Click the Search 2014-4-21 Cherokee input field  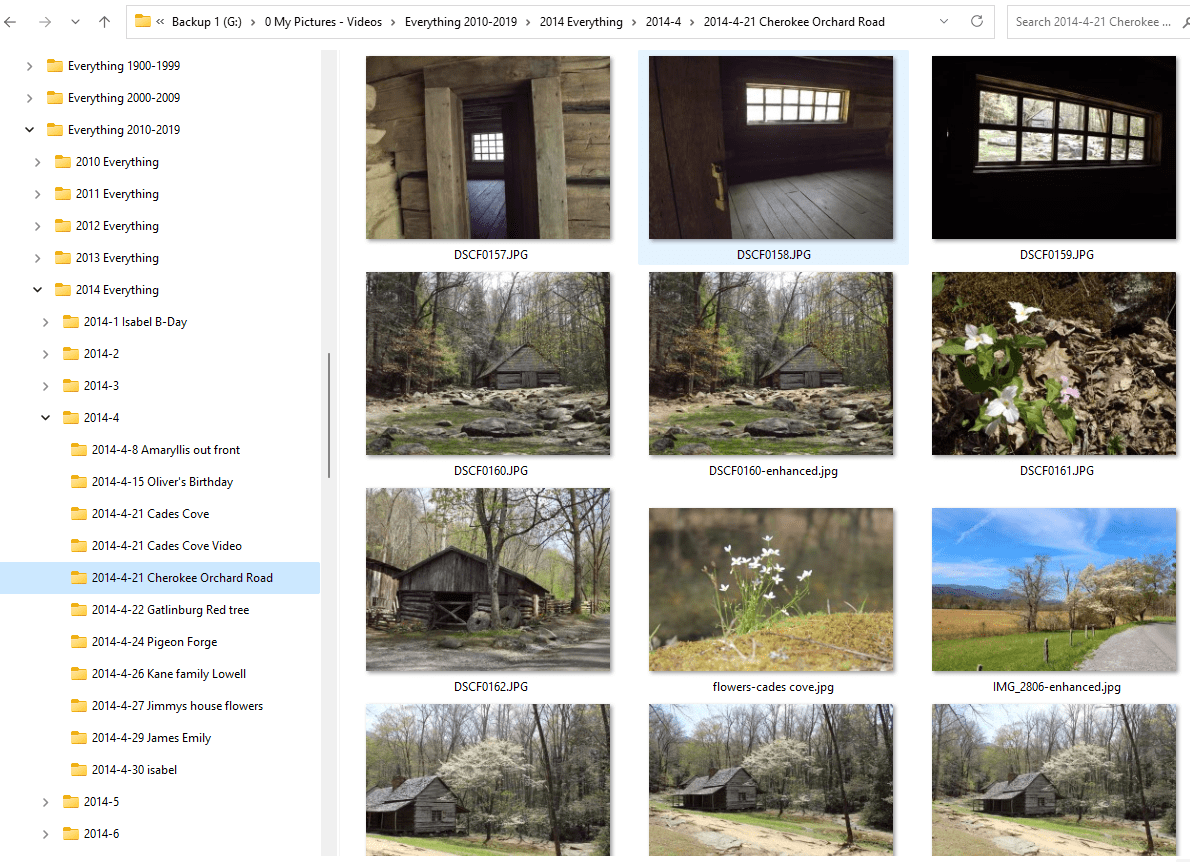click(x=1095, y=21)
